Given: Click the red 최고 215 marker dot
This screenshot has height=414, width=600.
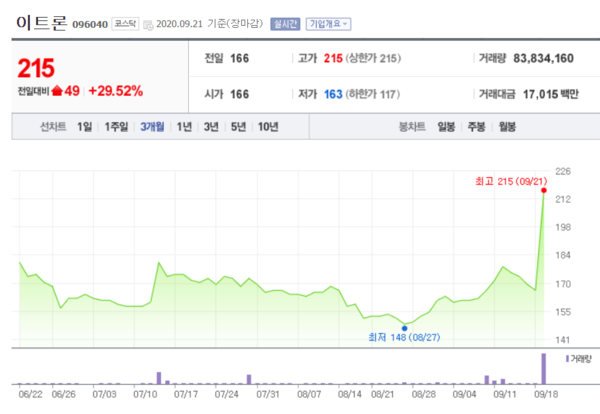Looking at the screenshot, I should (x=544, y=191).
